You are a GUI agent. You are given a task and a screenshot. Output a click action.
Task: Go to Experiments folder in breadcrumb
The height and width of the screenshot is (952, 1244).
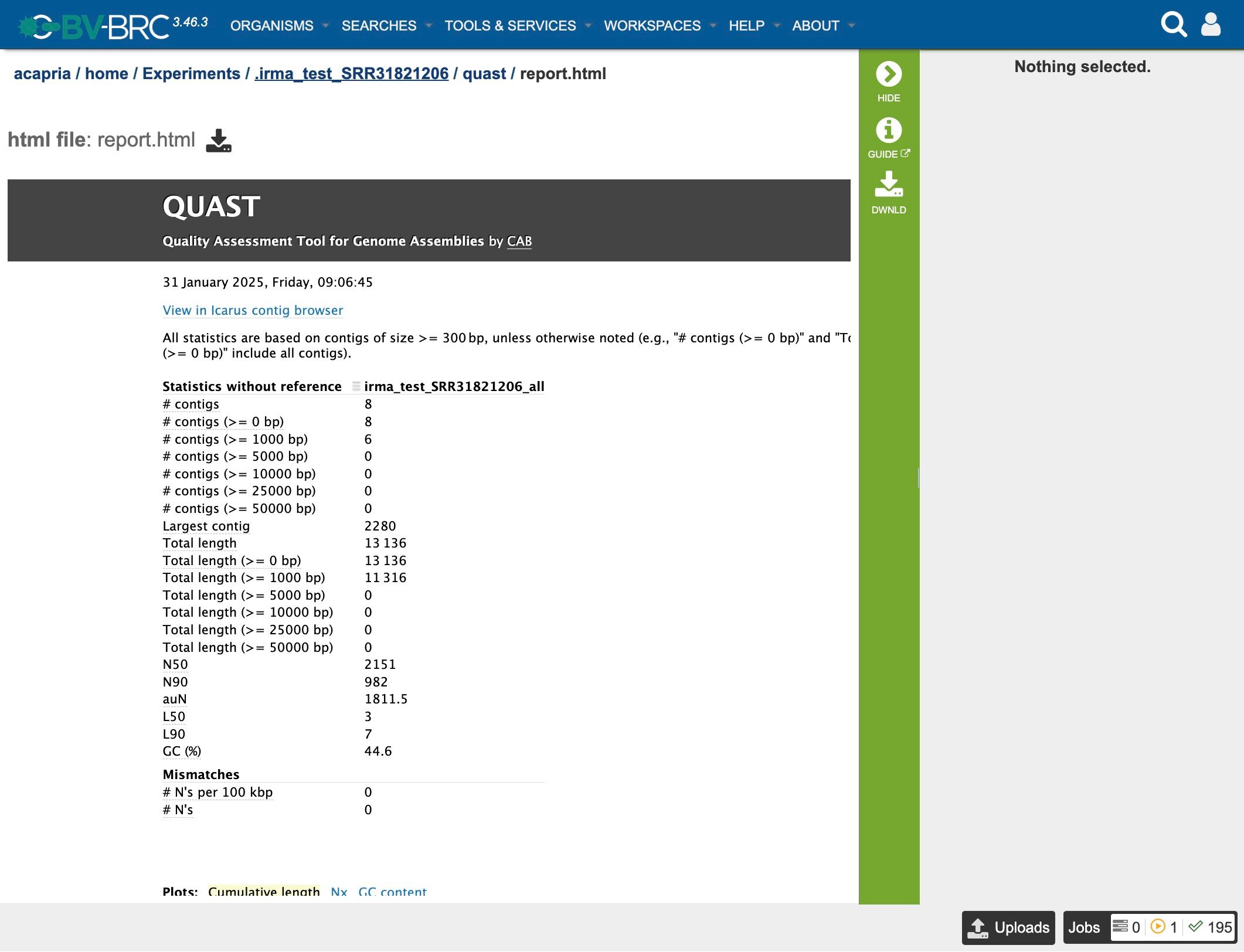pos(191,74)
